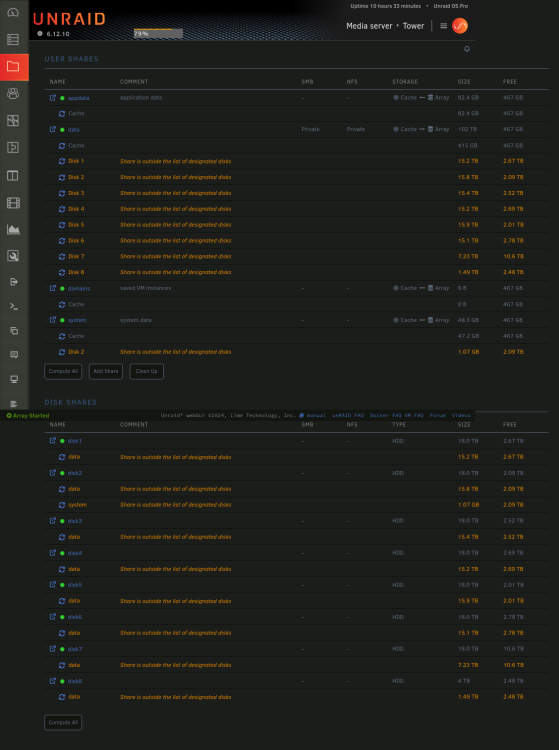Launch the Terminal prompt icon
Screen dimensions: 559x750
click(x=14, y=306)
